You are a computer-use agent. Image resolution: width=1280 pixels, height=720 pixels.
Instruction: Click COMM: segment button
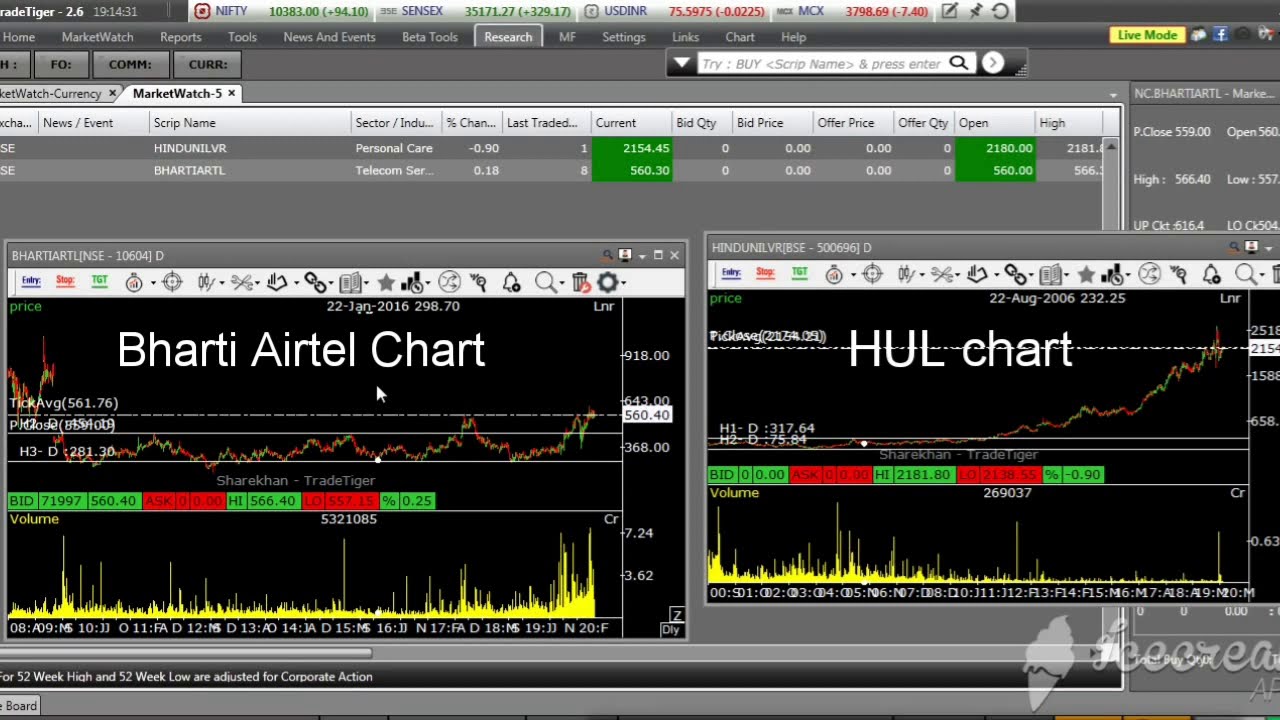130,64
